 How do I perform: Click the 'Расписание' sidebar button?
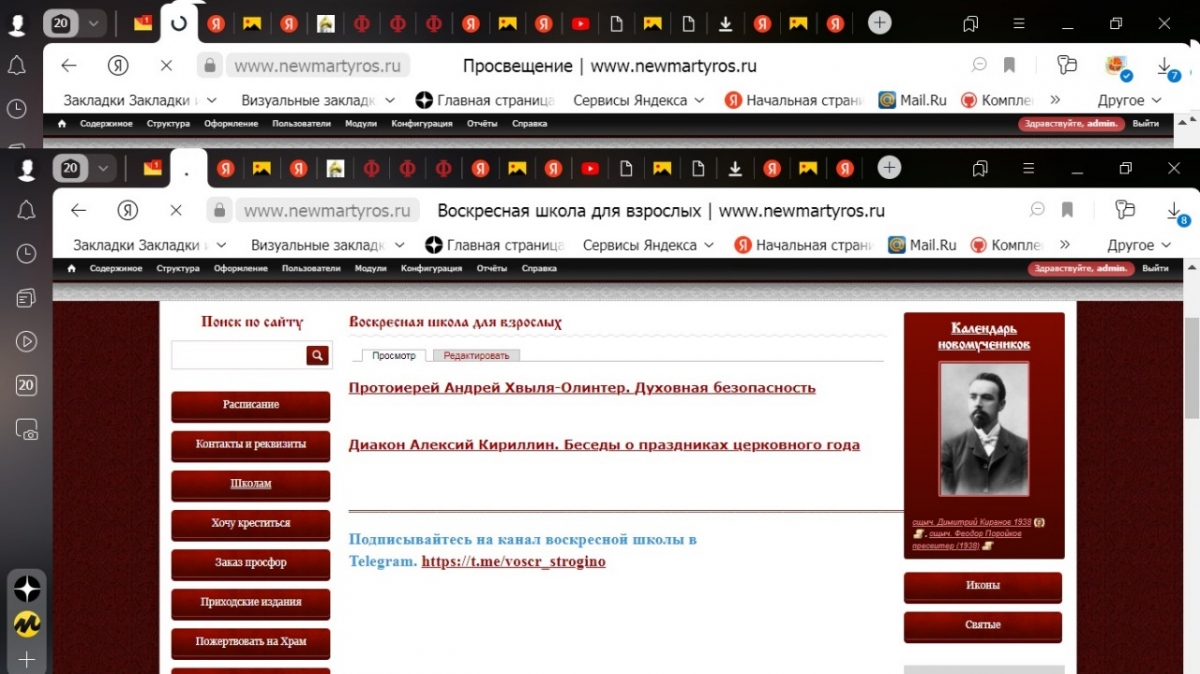click(250, 405)
